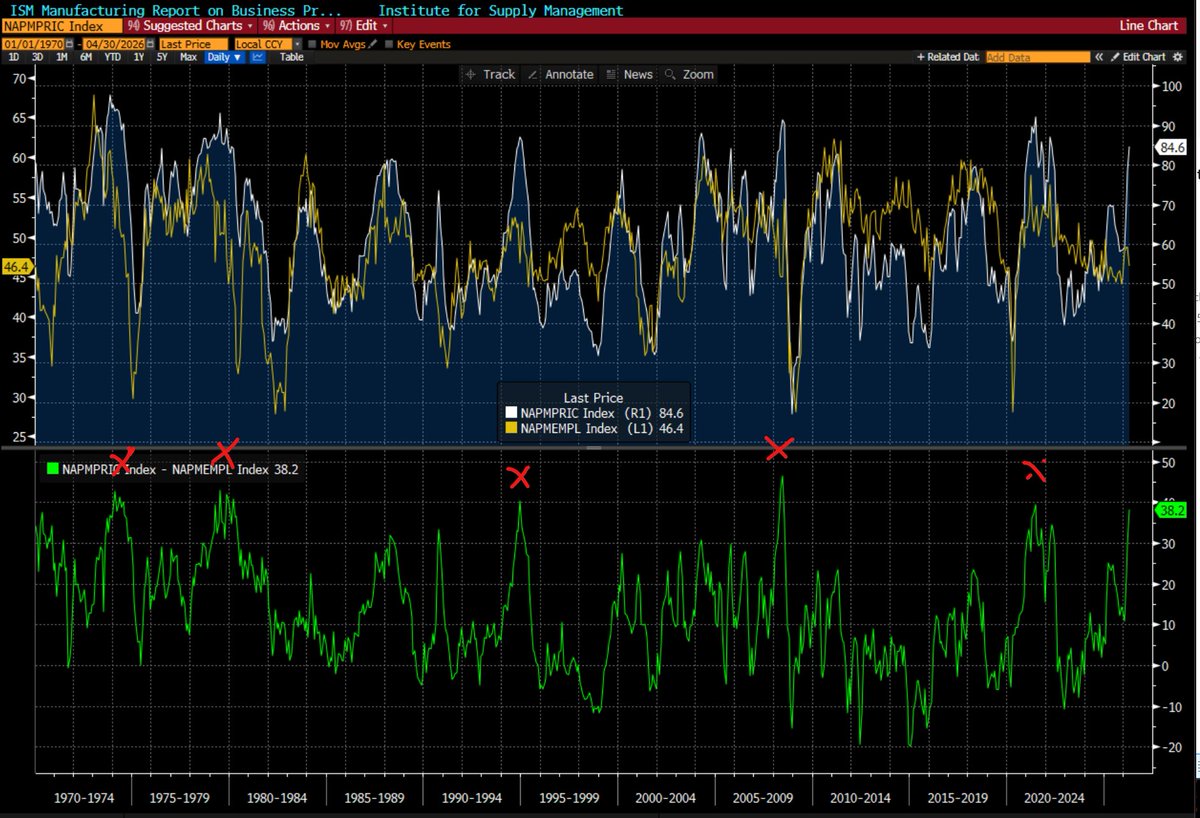Click the 1990-1994 axis label
1200x818 pixels.
tap(473, 799)
